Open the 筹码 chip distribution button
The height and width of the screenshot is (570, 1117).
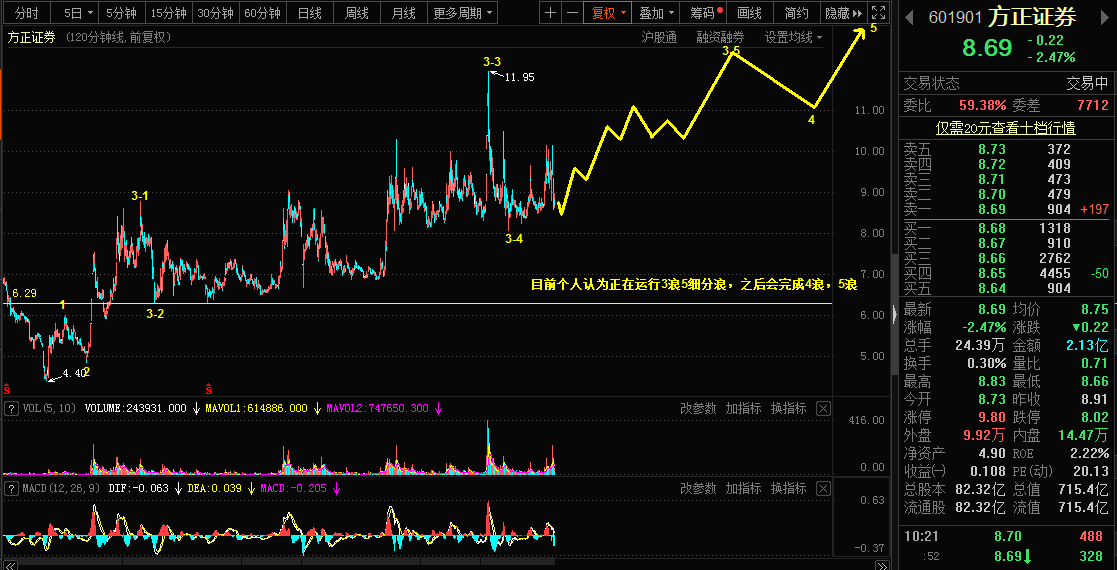pyautogui.click(x=702, y=13)
